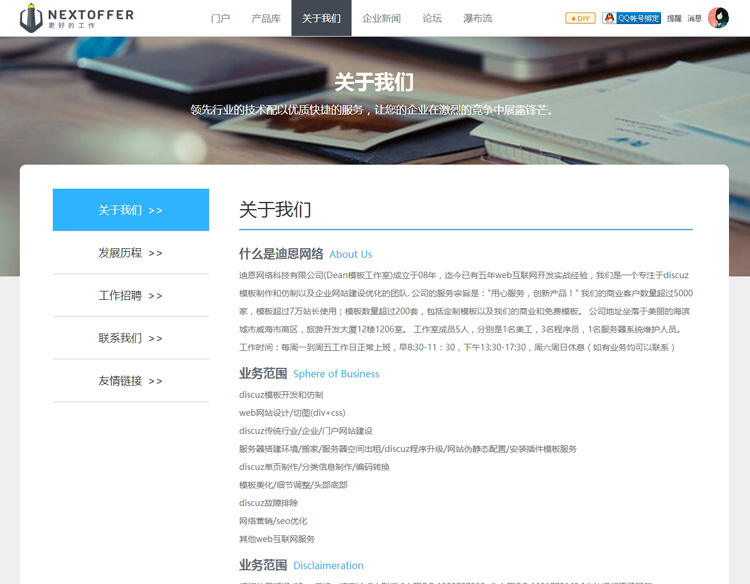Click the banner slogan 领先行业的技术 text
This screenshot has height=584, width=750.
click(x=371, y=110)
